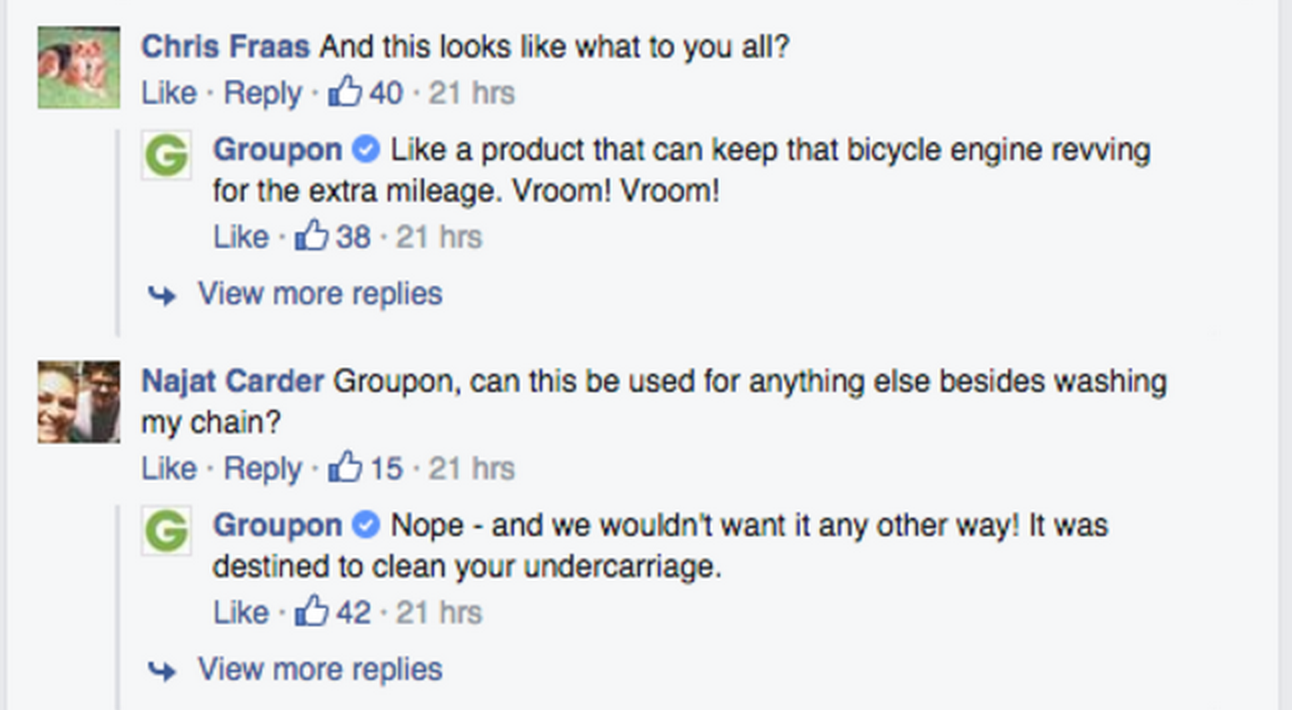Image resolution: width=1292 pixels, height=710 pixels.
Task: Open Chris Fraas profile picture
Action: [79, 67]
